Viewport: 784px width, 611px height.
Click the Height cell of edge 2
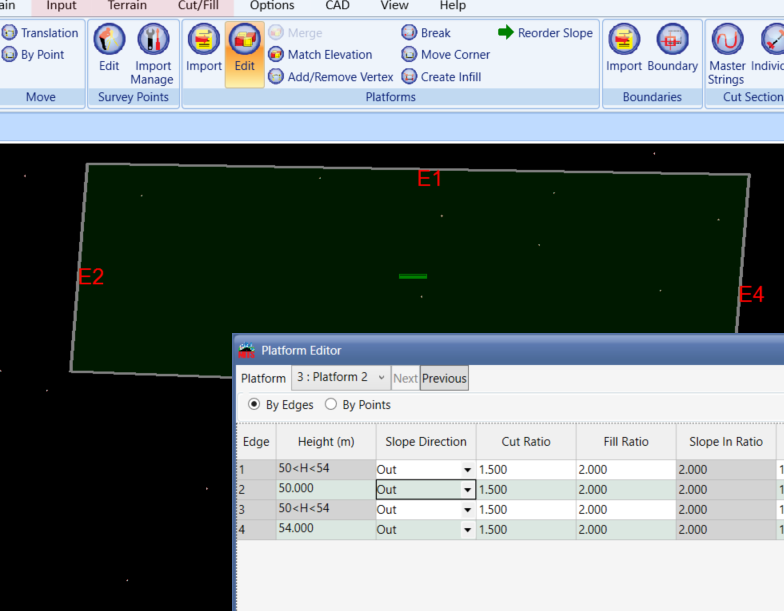click(x=326, y=489)
